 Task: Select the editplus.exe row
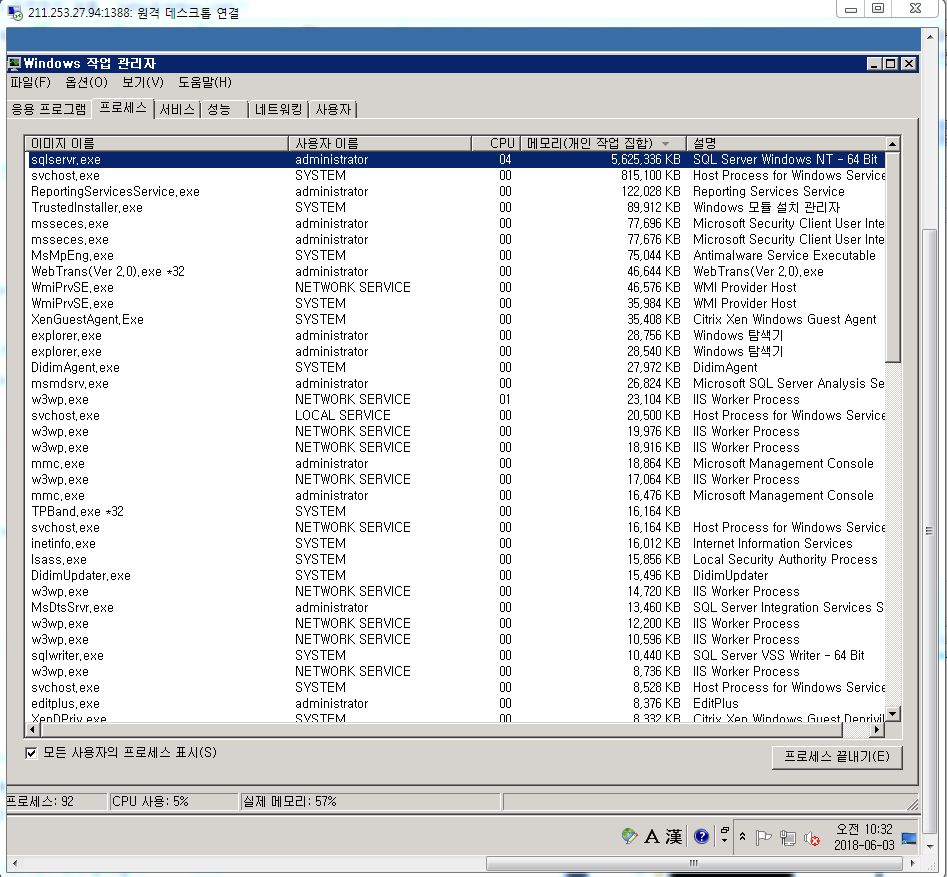tap(457, 704)
